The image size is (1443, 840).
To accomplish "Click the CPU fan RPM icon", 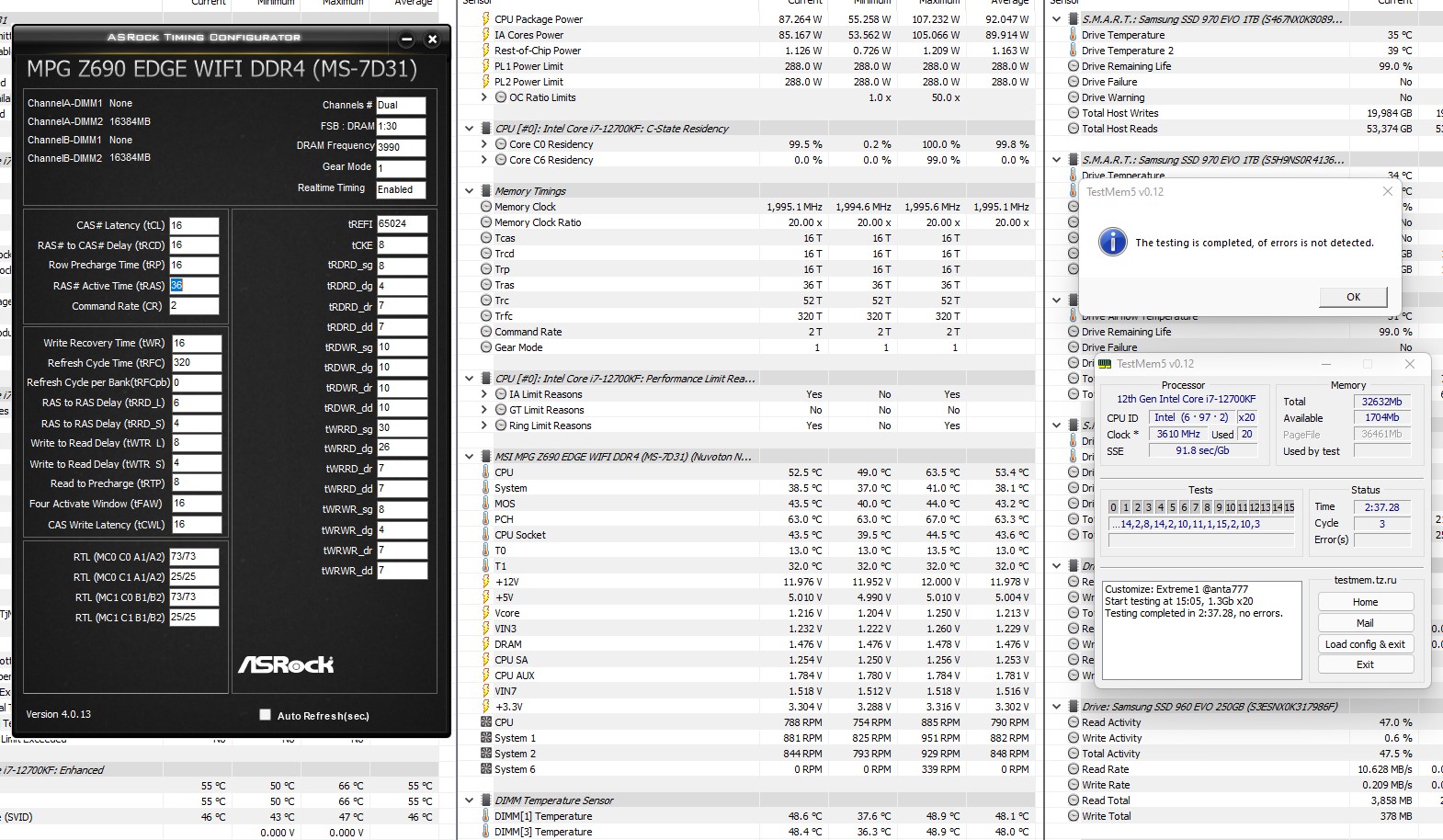I will pos(486,722).
